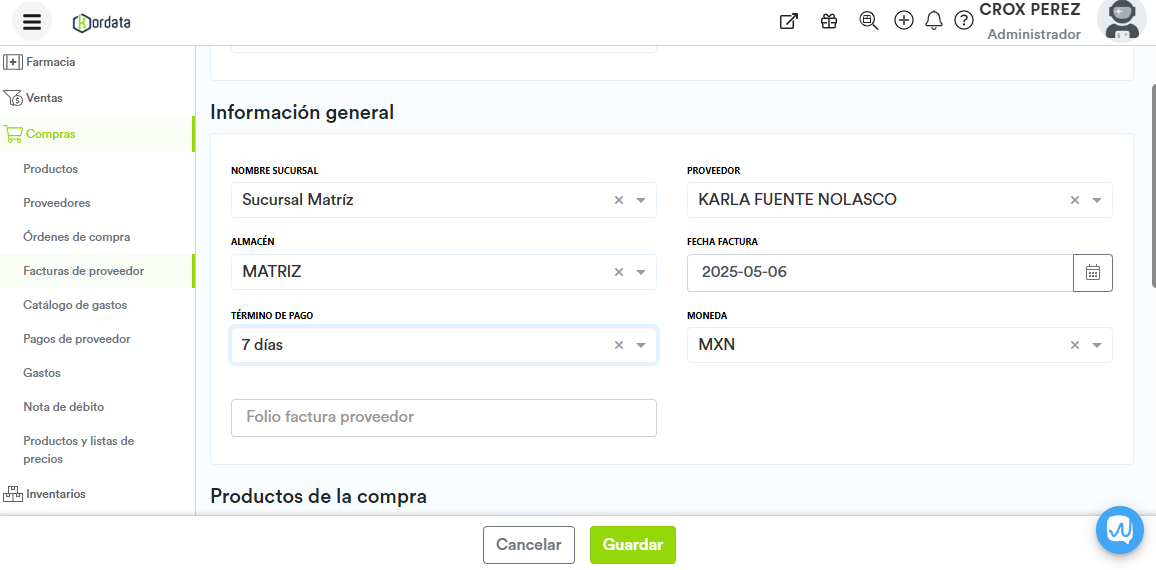
Task: Open the notifications bell
Action: (x=934, y=21)
